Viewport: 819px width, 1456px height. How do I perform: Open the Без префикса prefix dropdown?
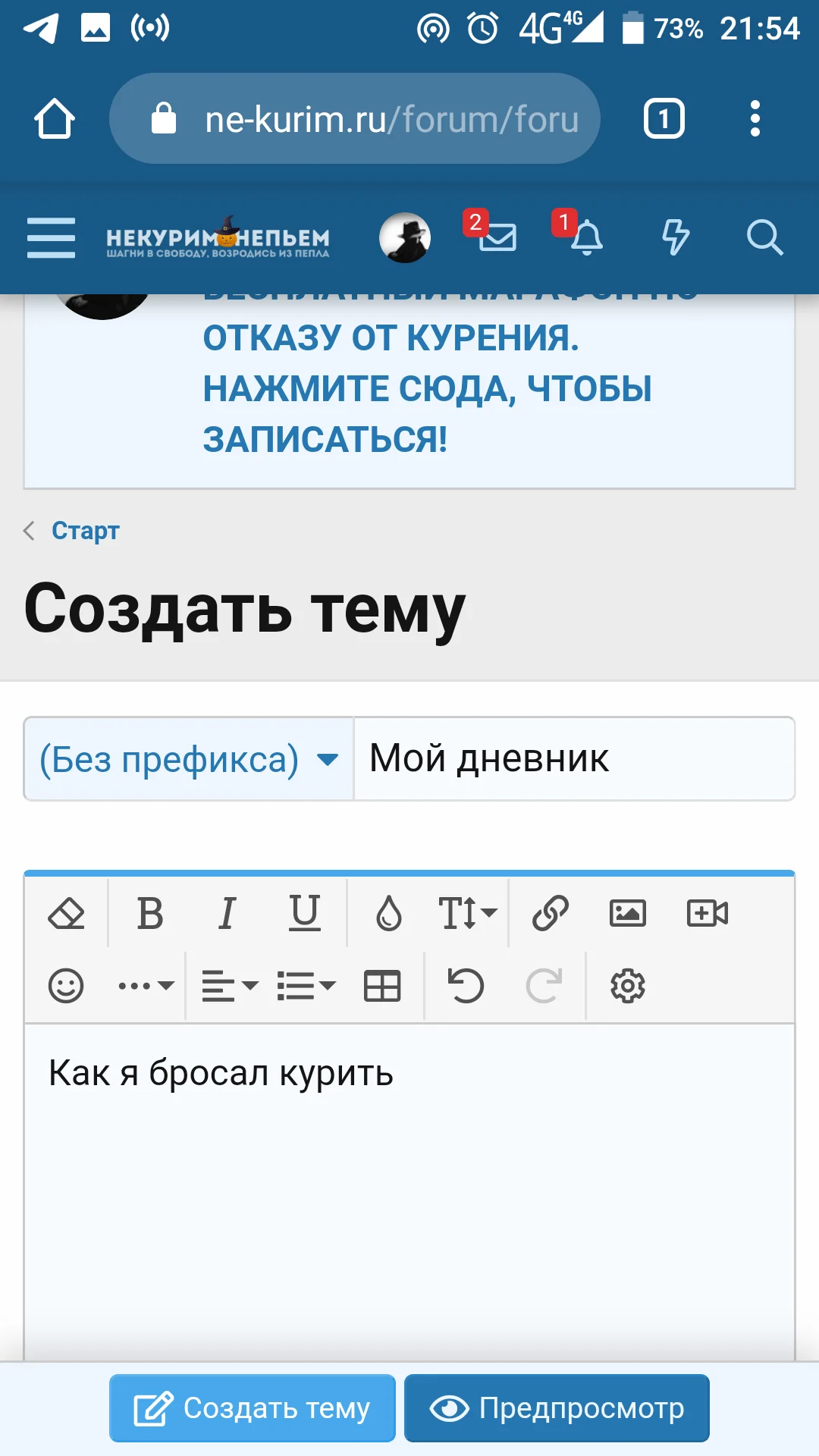tap(189, 759)
